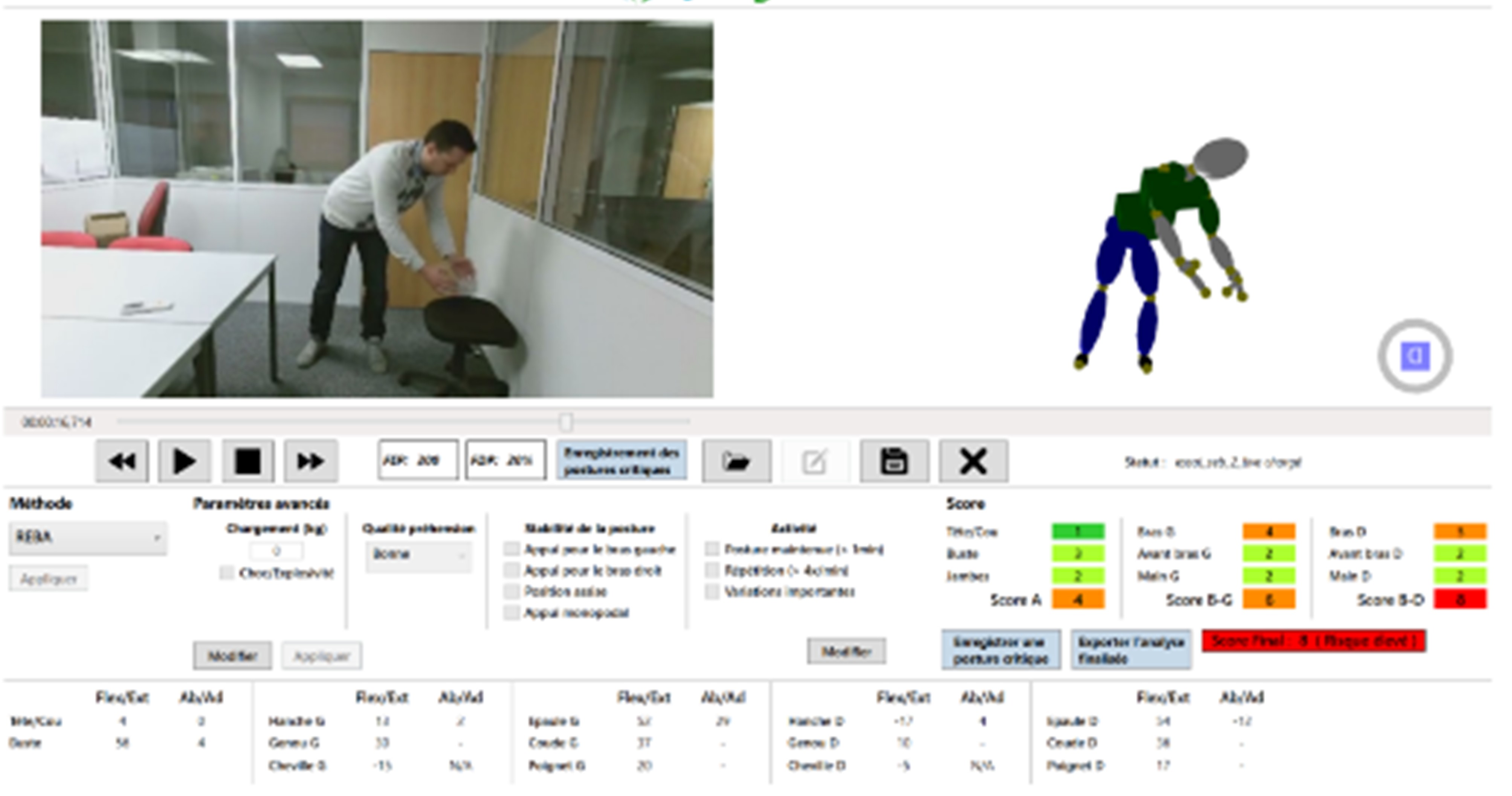Click the pencil edit icon
1512x796 pixels.
(x=815, y=462)
